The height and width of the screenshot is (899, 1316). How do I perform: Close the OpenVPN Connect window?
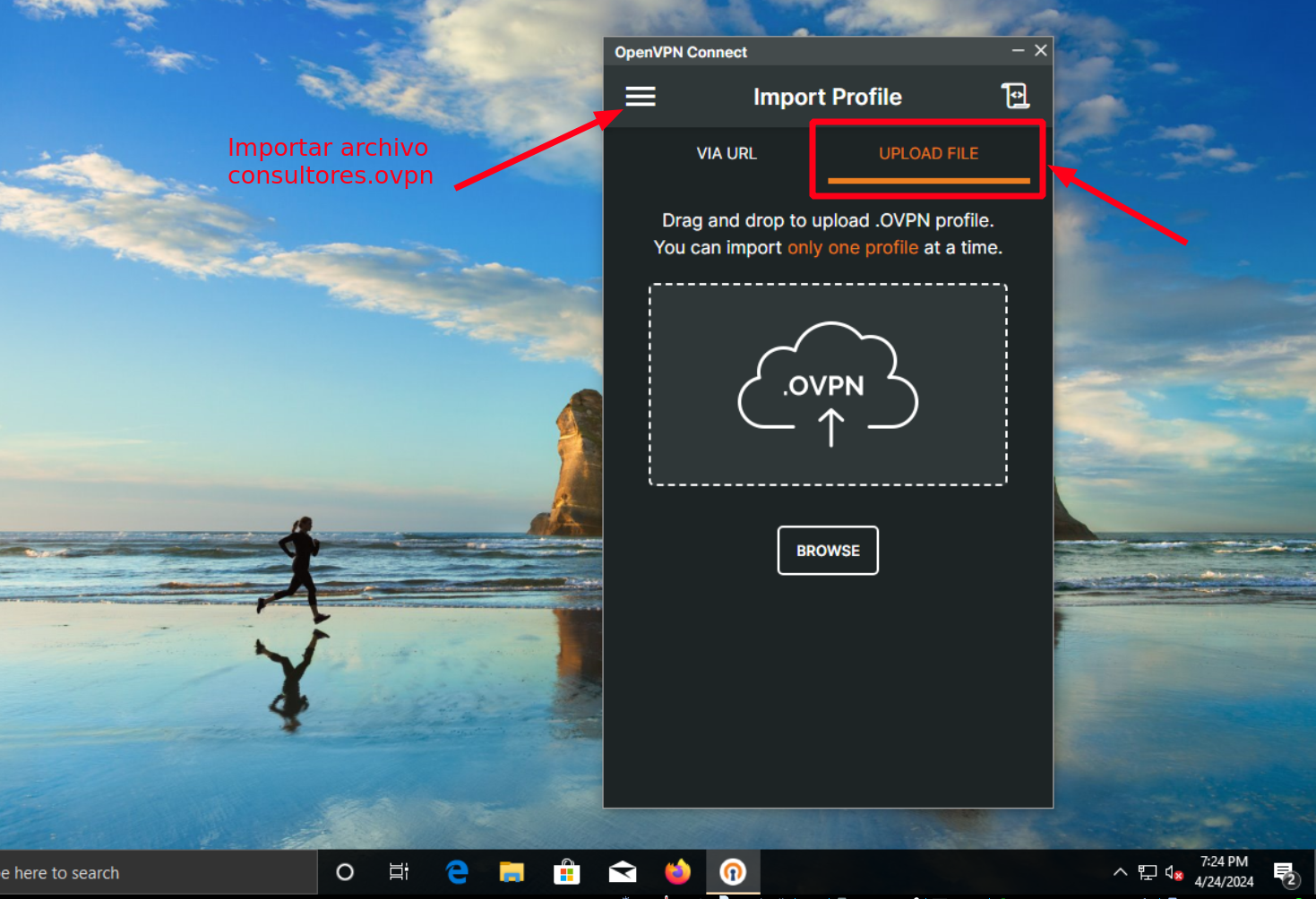tap(1040, 51)
